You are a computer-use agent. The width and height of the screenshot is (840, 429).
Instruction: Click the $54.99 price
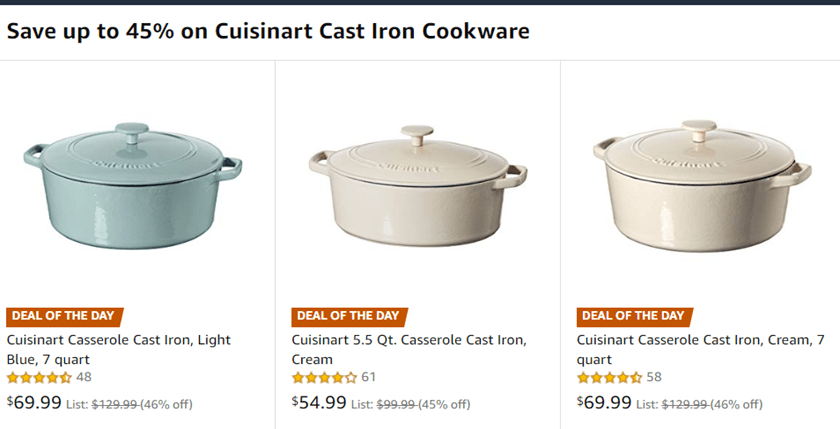pos(319,403)
